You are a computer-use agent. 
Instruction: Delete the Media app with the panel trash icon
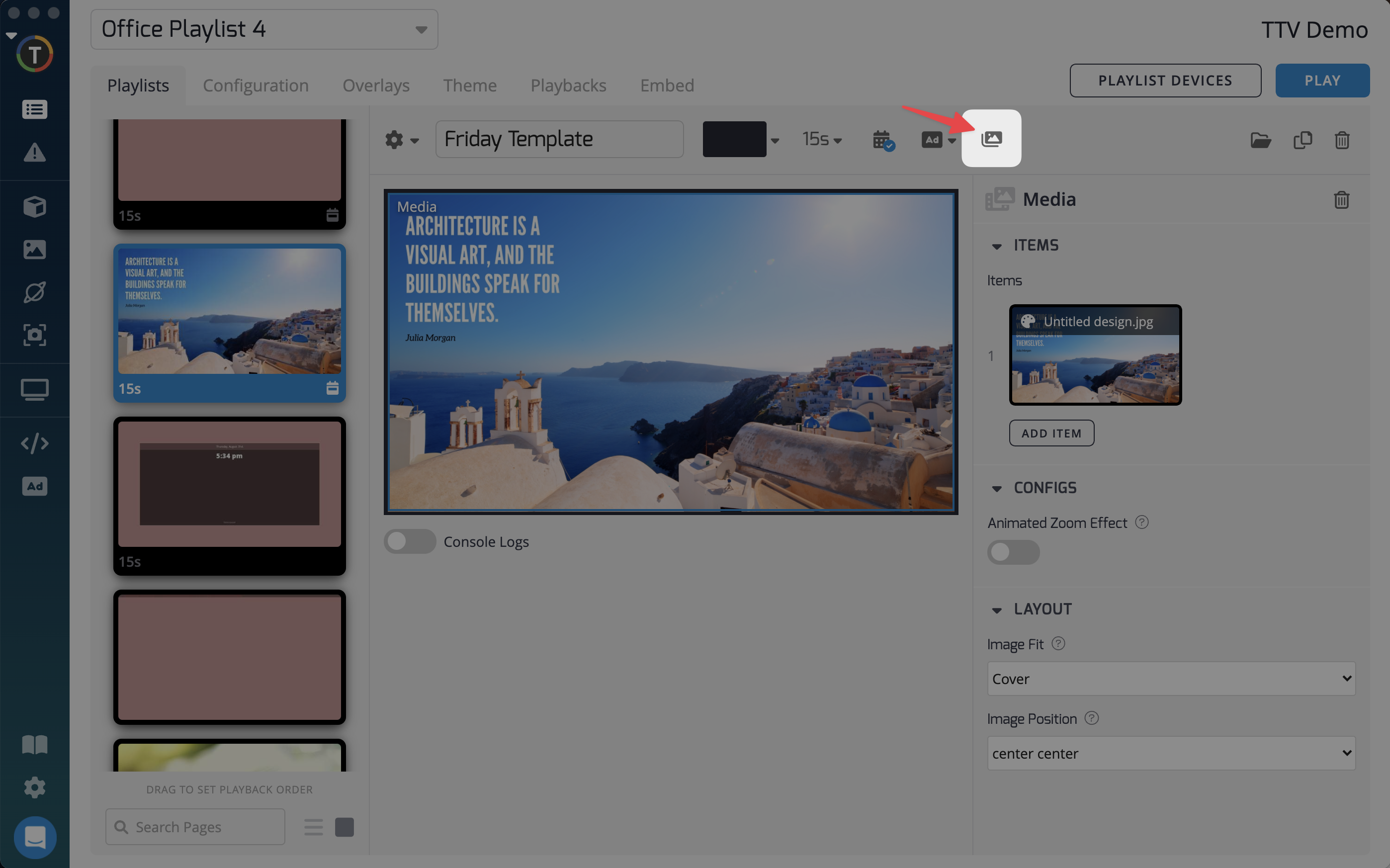1341,199
